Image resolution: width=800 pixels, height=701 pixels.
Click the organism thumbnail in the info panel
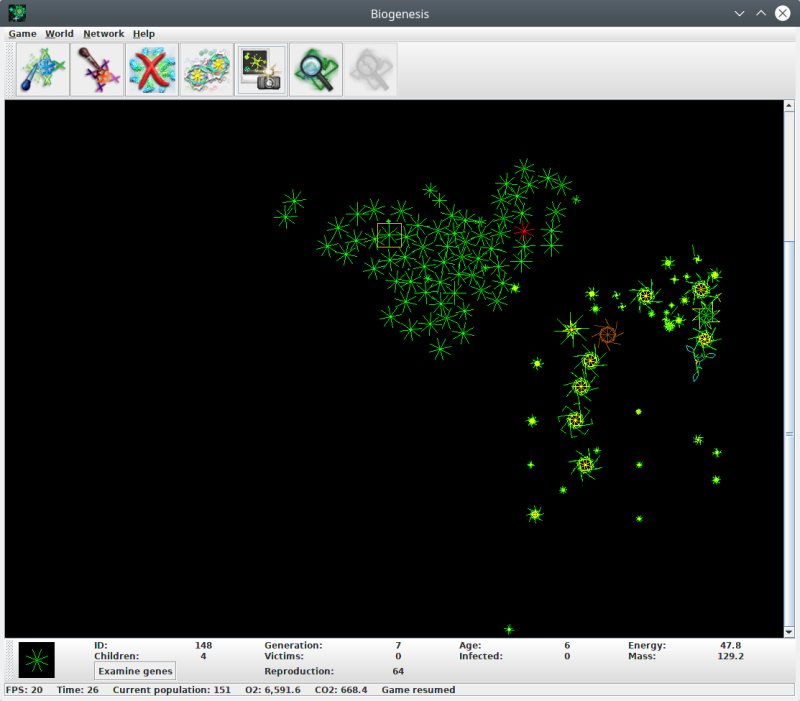click(x=34, y=659)
